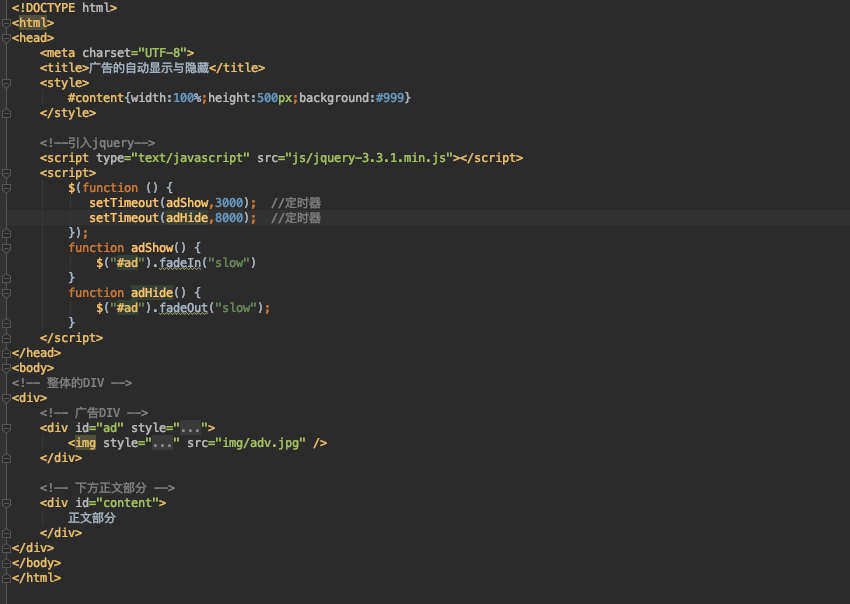Fold the second <script> block in gutter

7,173
